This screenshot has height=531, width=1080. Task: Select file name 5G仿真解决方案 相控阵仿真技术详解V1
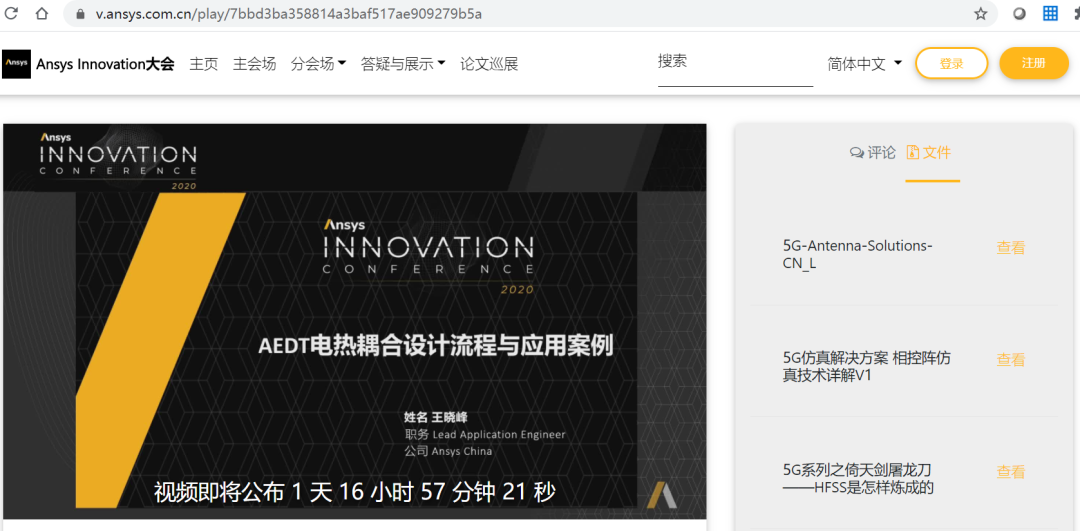867,366
